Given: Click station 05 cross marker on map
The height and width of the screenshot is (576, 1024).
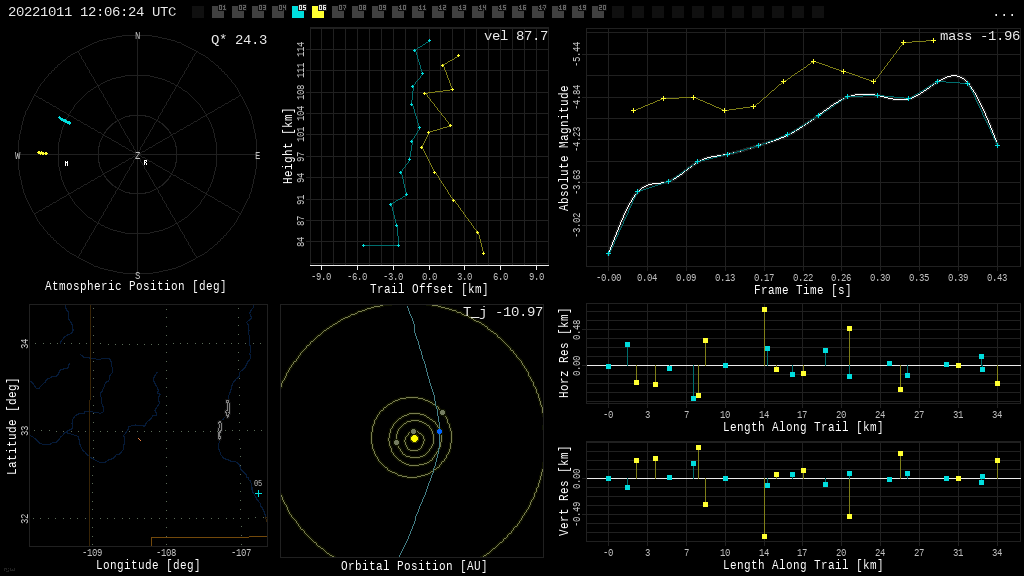Looking at the screenshot, I should point(259,494).
